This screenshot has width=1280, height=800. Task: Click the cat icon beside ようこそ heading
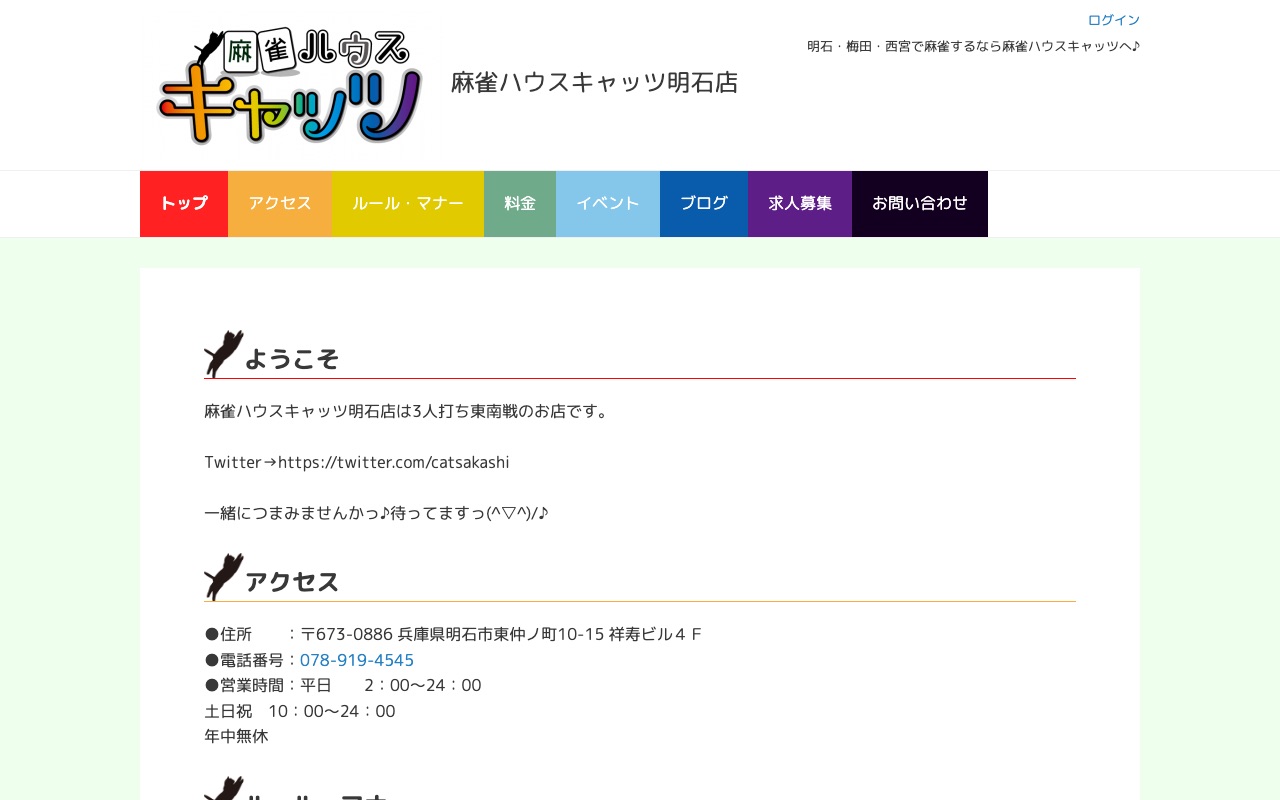[223, 354]
